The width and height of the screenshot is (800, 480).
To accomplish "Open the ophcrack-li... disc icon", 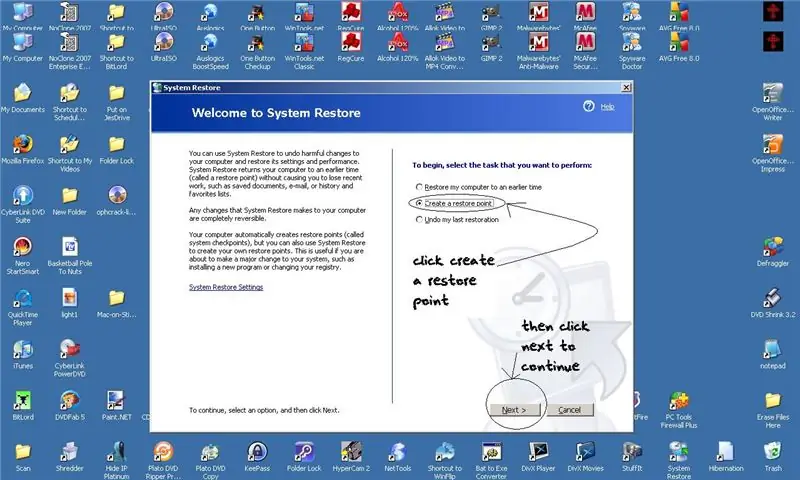I will (117, 196).
